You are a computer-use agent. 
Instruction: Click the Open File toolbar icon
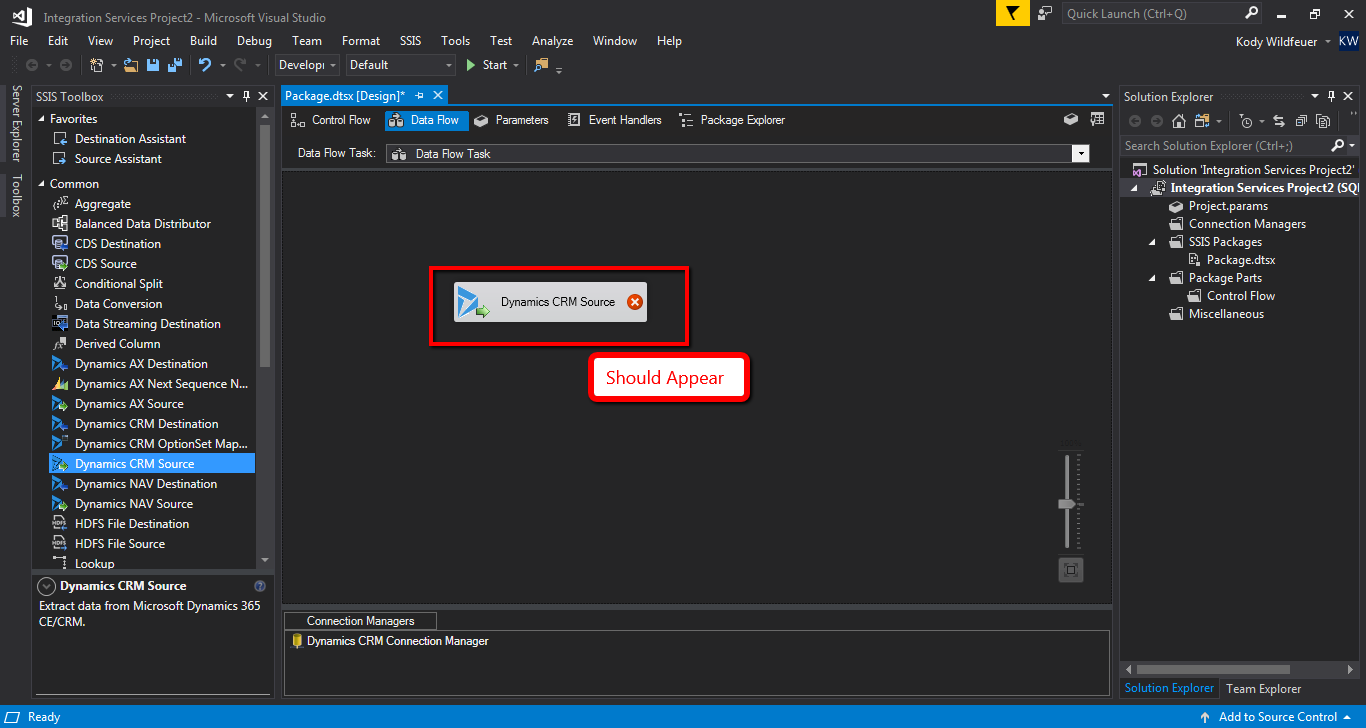click(131, 65)
